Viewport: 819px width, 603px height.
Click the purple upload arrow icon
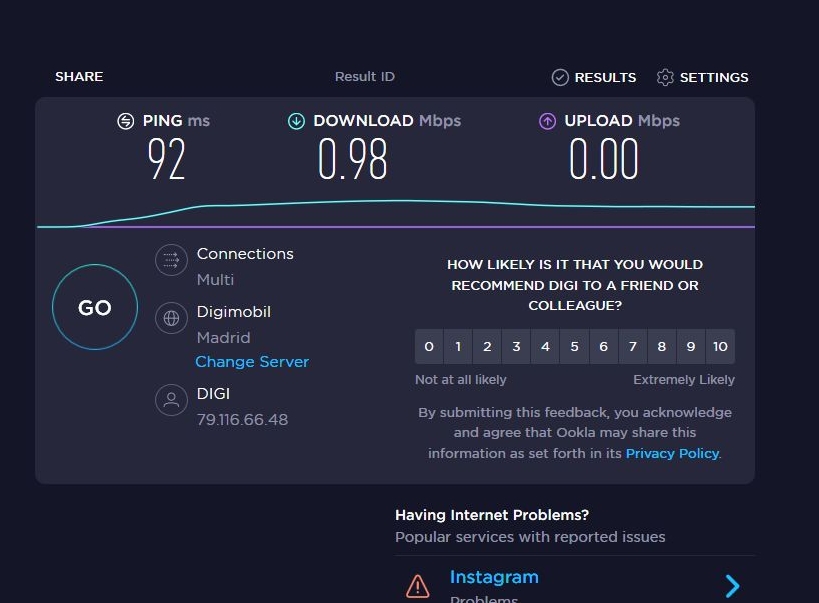click(x=547, y=121)
